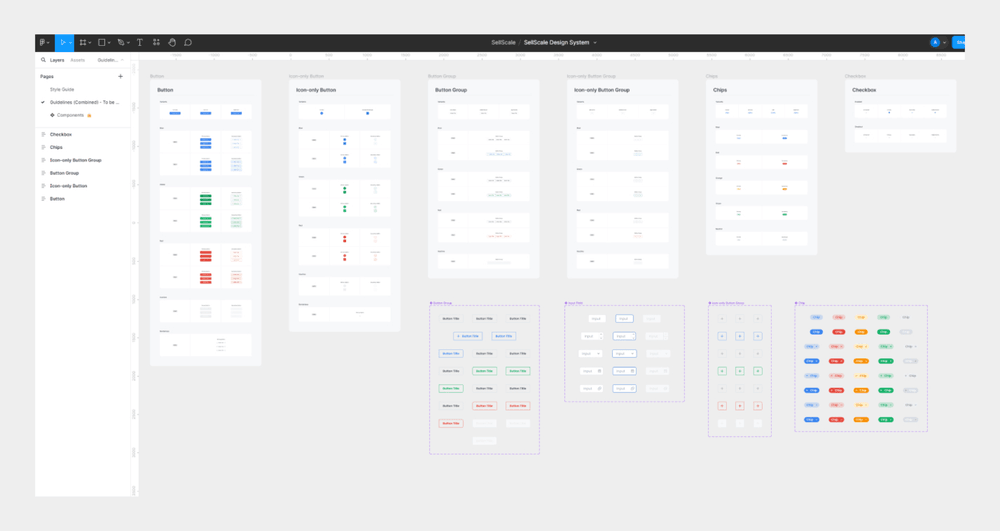1000x531 pixels.
Task: Select the Icon-only Button layer
Action: tap(68, 186)
